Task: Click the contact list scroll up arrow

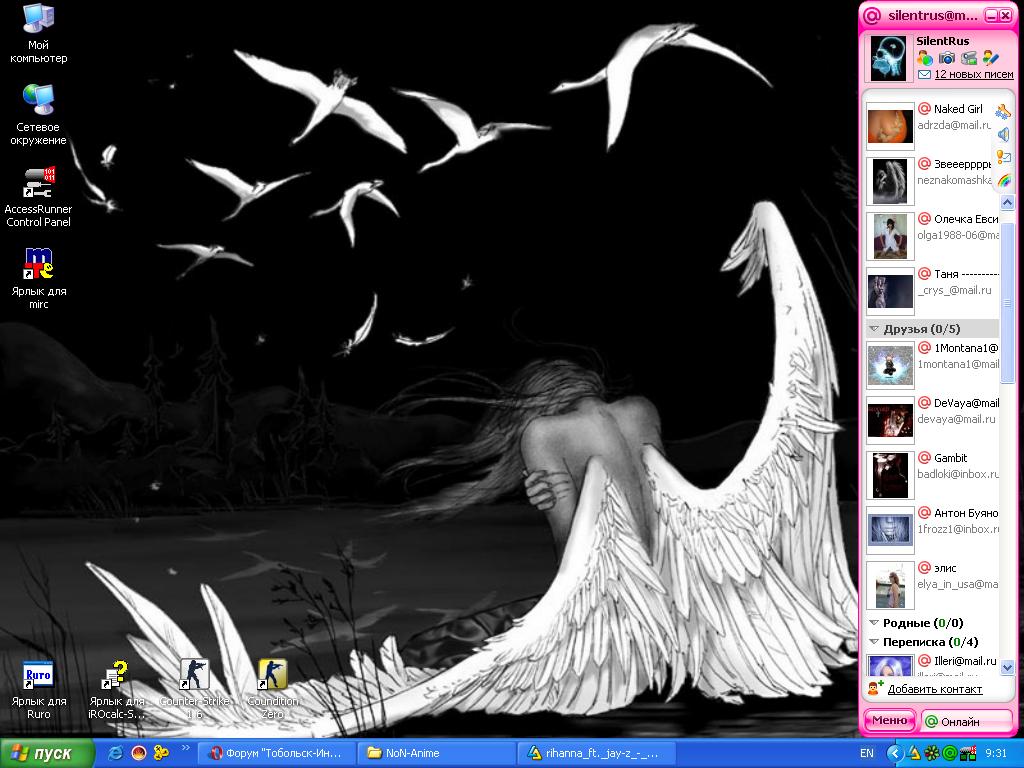Action: click(x=1007, y=202)
